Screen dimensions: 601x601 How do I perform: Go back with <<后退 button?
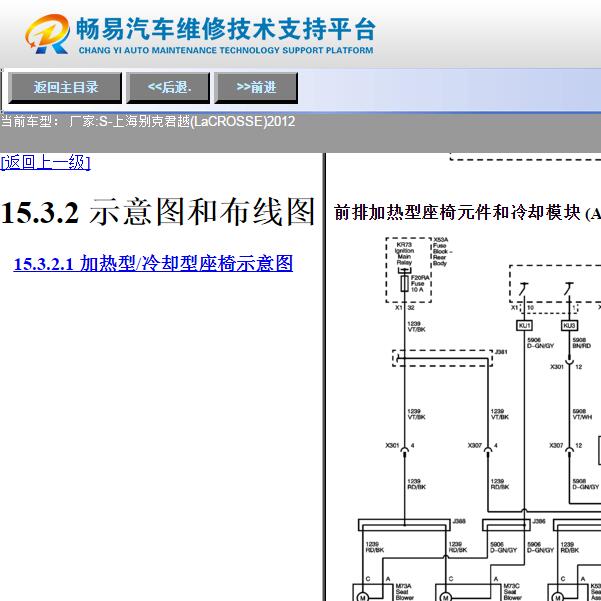168,88
